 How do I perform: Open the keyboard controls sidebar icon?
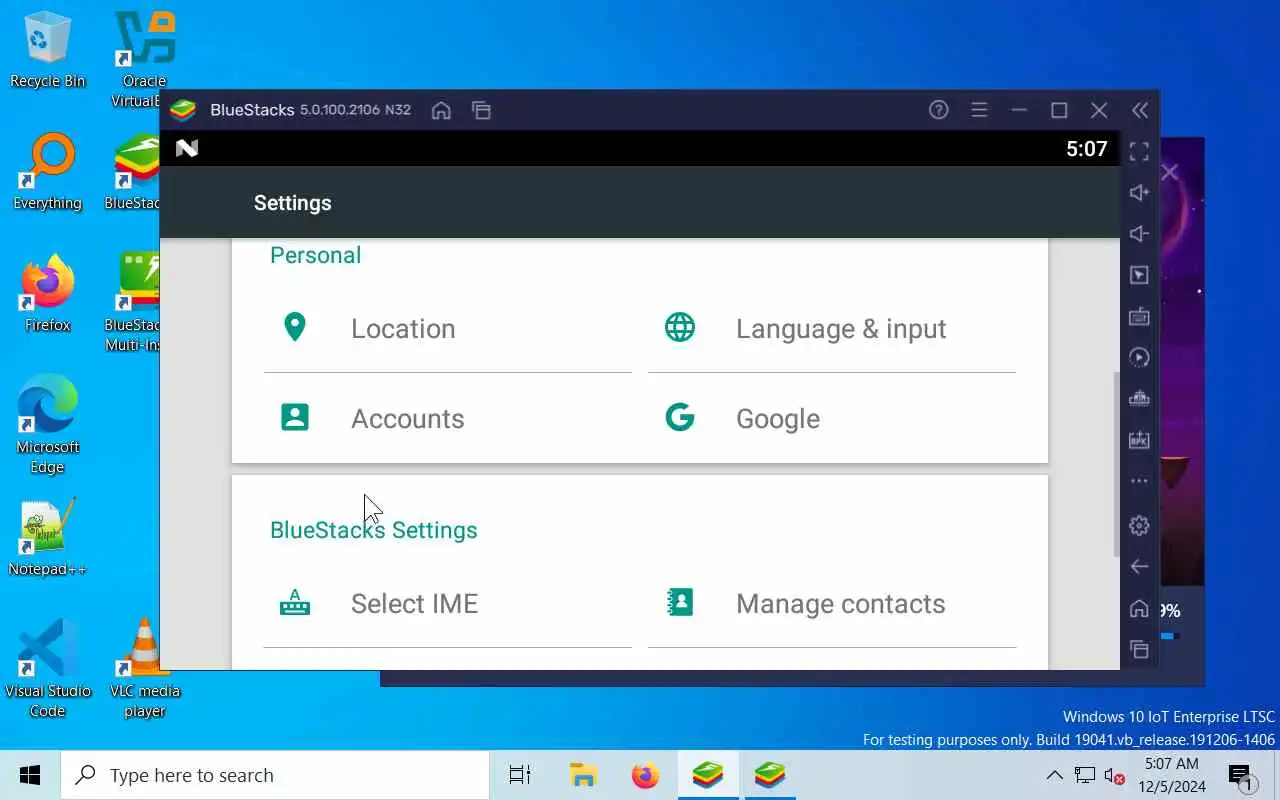point(1139,317)
